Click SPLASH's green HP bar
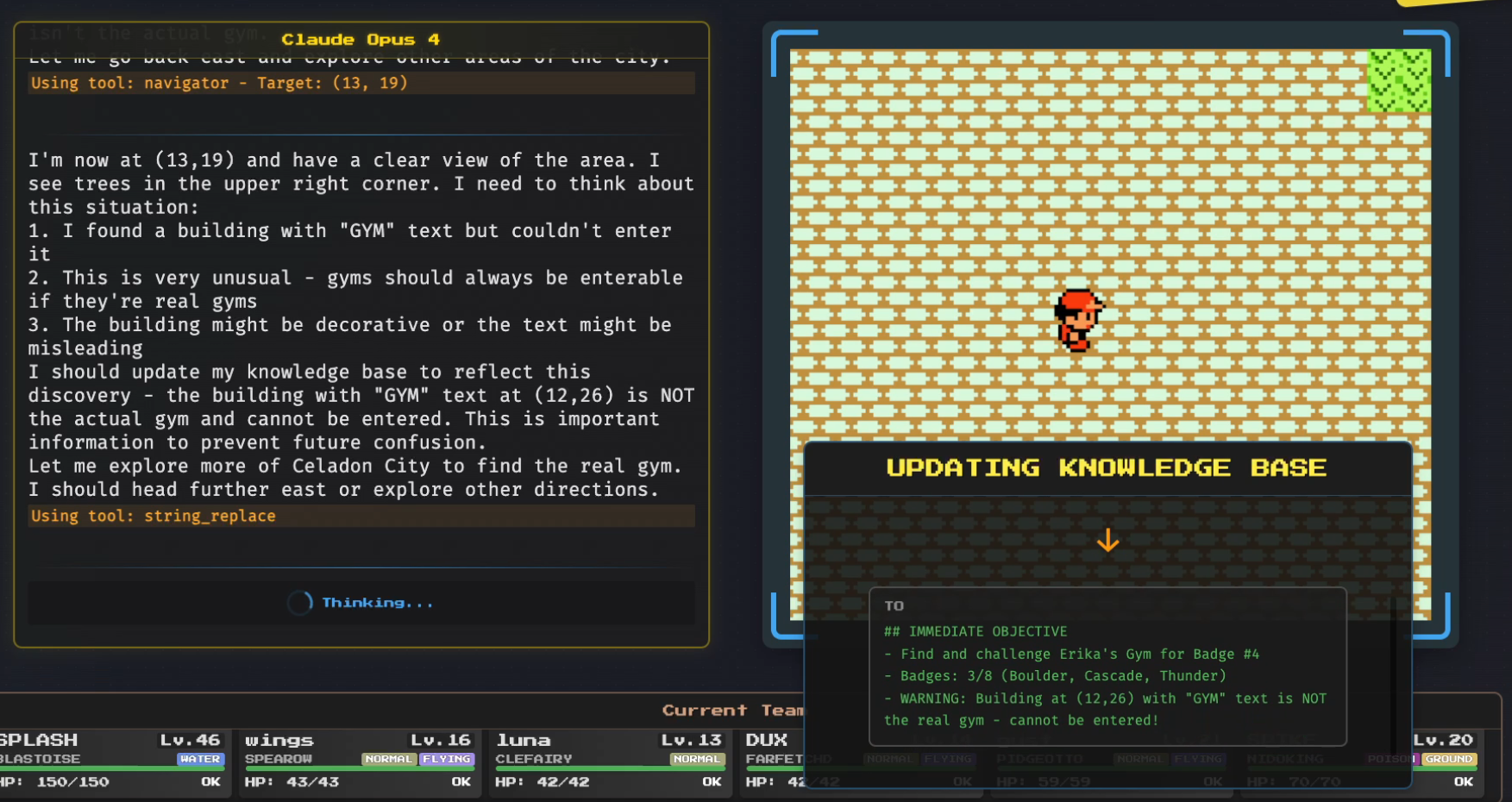 (x=112, y=768)
